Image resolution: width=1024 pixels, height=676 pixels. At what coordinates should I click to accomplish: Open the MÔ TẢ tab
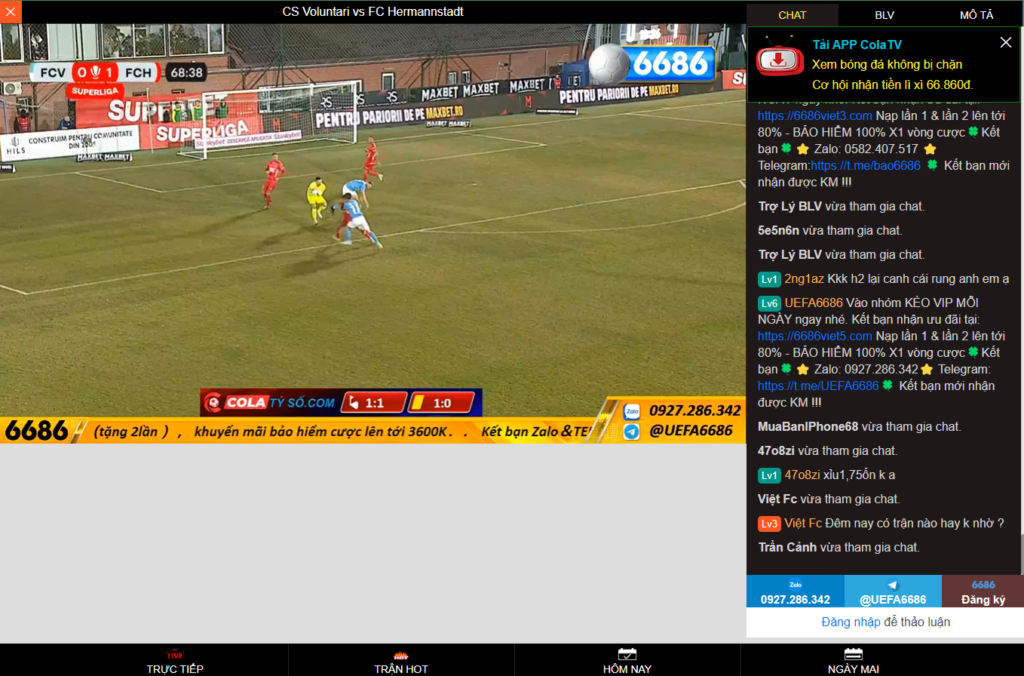coord(976,15)
